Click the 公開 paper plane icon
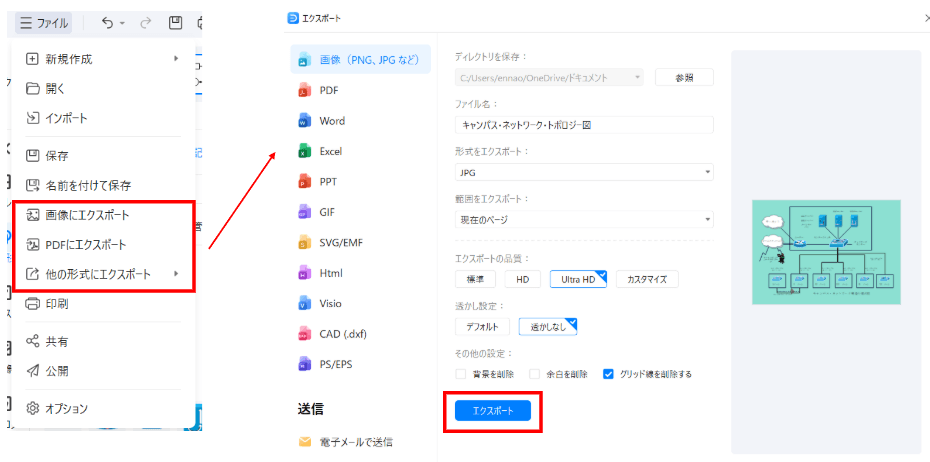930x462 pixels. [33, 371]
